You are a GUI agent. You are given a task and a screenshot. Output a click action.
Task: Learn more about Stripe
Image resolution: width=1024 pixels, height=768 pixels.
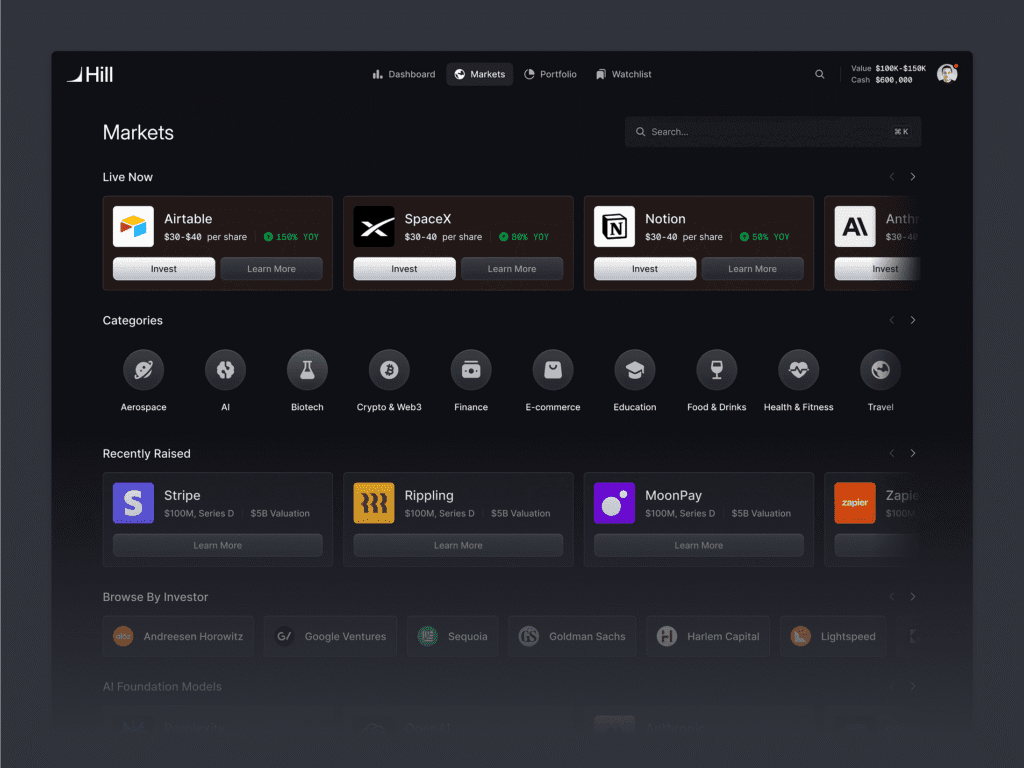[217, 545]
